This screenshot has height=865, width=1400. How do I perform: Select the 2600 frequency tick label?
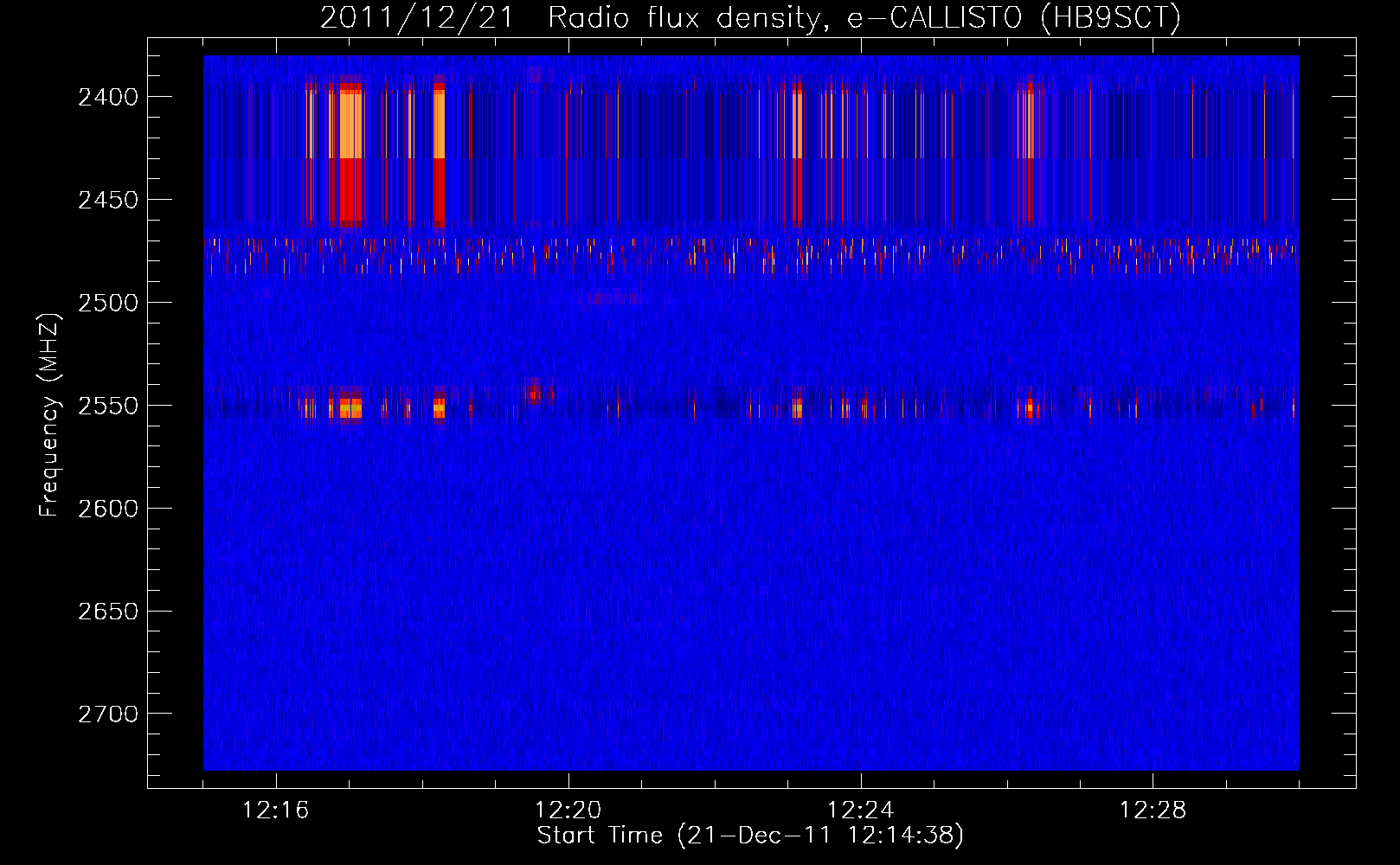pos(108,509)
